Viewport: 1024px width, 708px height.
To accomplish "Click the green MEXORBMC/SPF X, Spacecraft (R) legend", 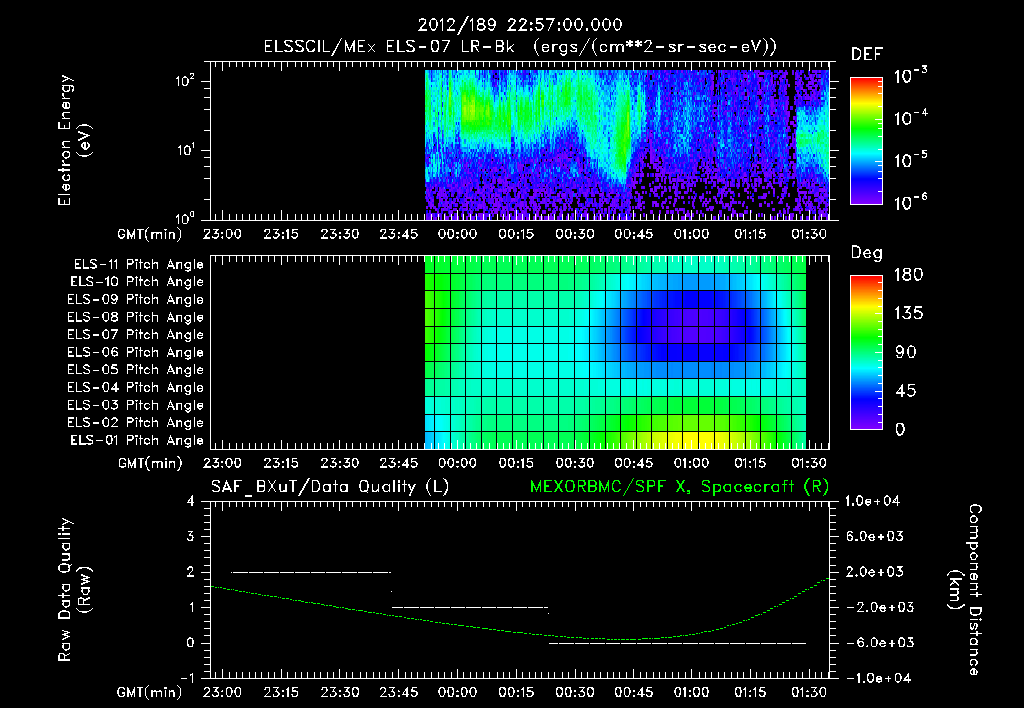I will [679, 487].
